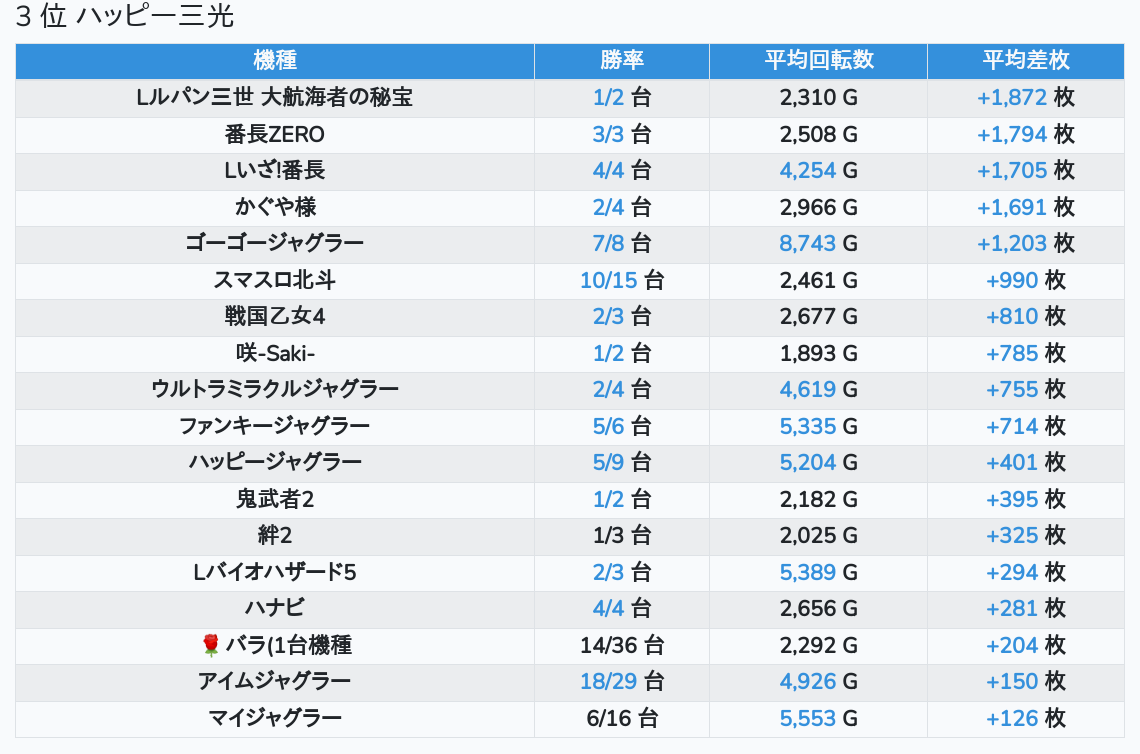The image size is (1140, 754).
Task: Select the 咲-Saki- machine name
Action: 275,353
